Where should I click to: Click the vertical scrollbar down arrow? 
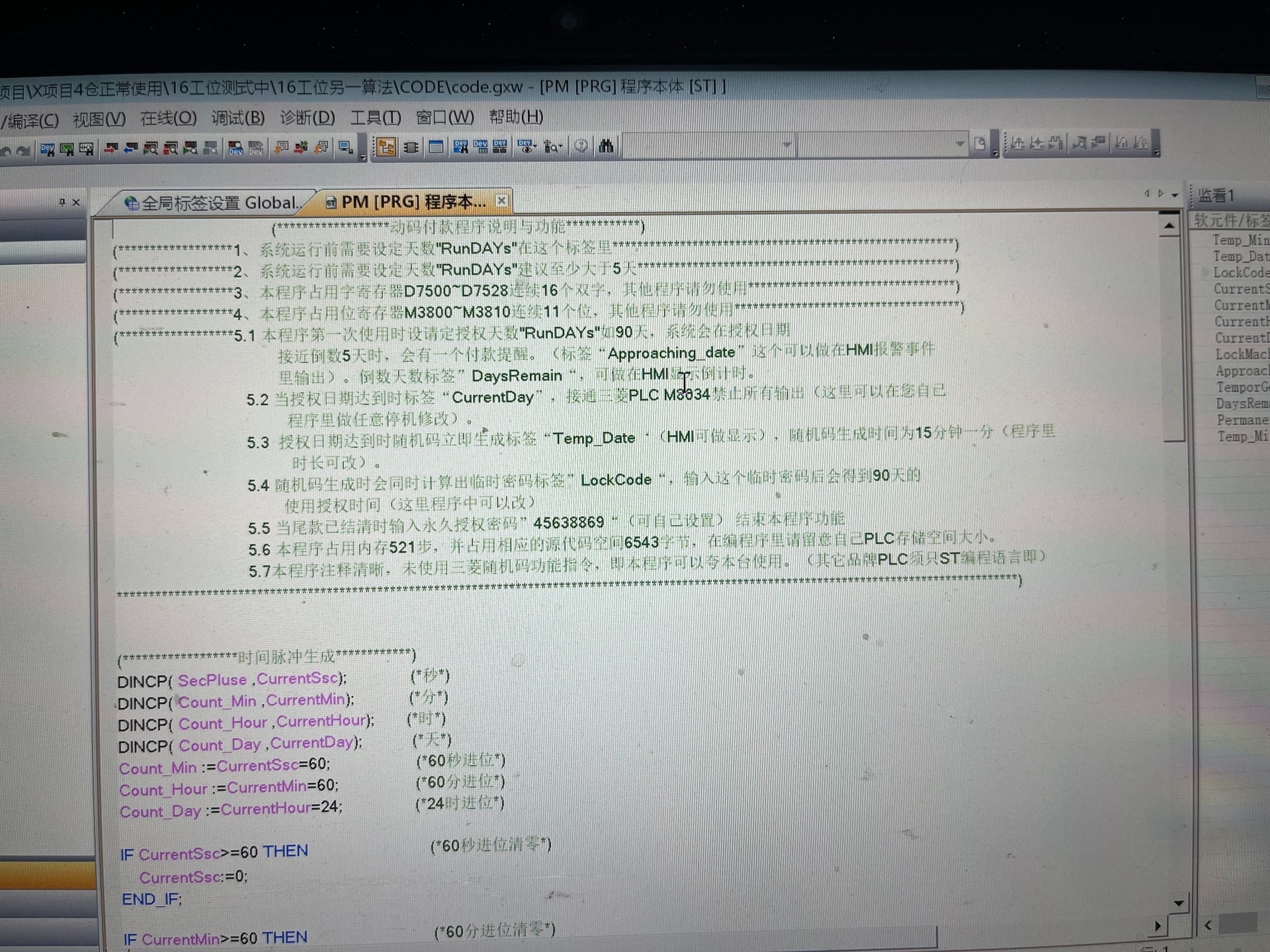(1178, 903)
